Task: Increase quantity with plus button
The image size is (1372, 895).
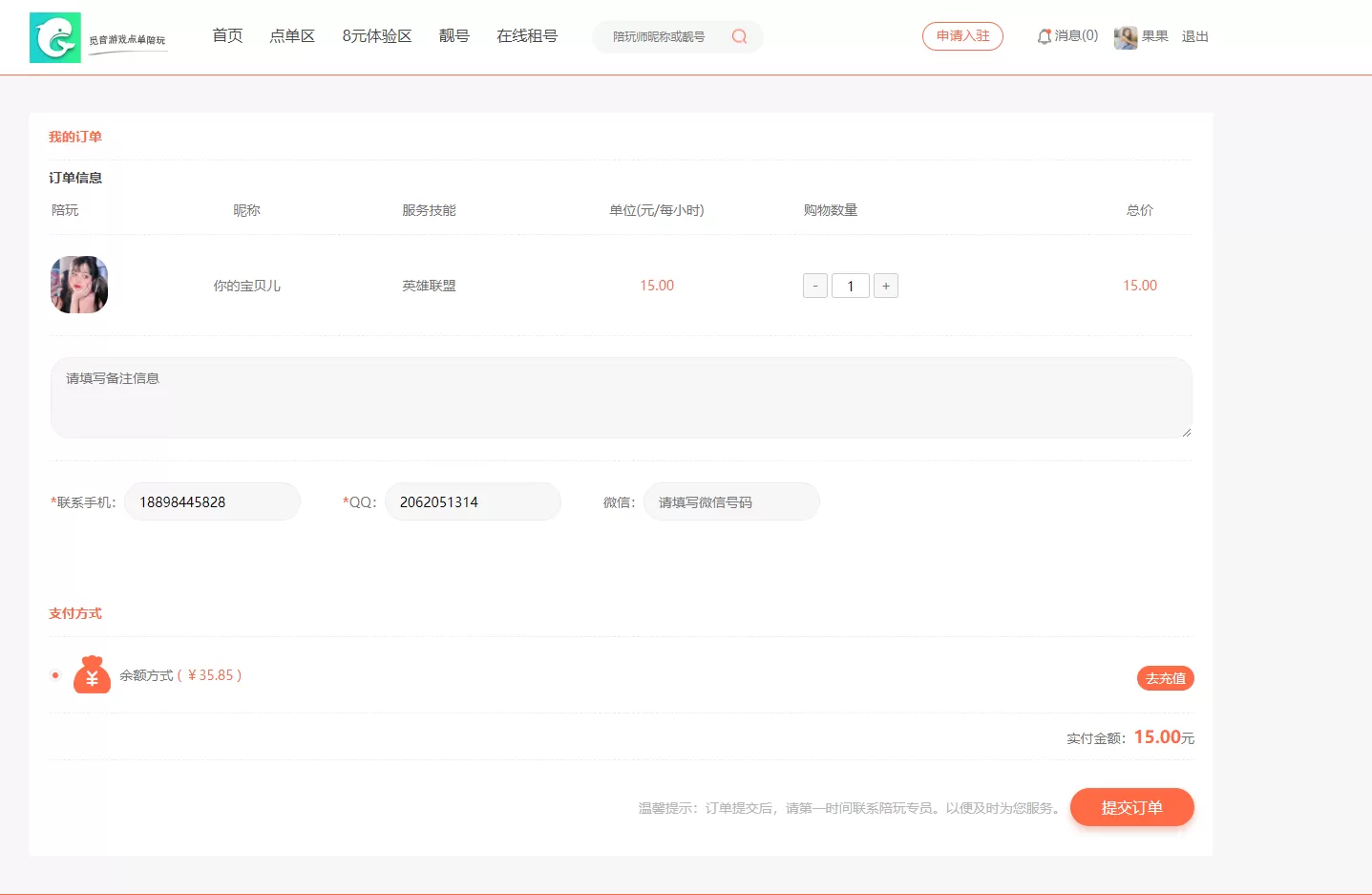Action: click(886, 286)
